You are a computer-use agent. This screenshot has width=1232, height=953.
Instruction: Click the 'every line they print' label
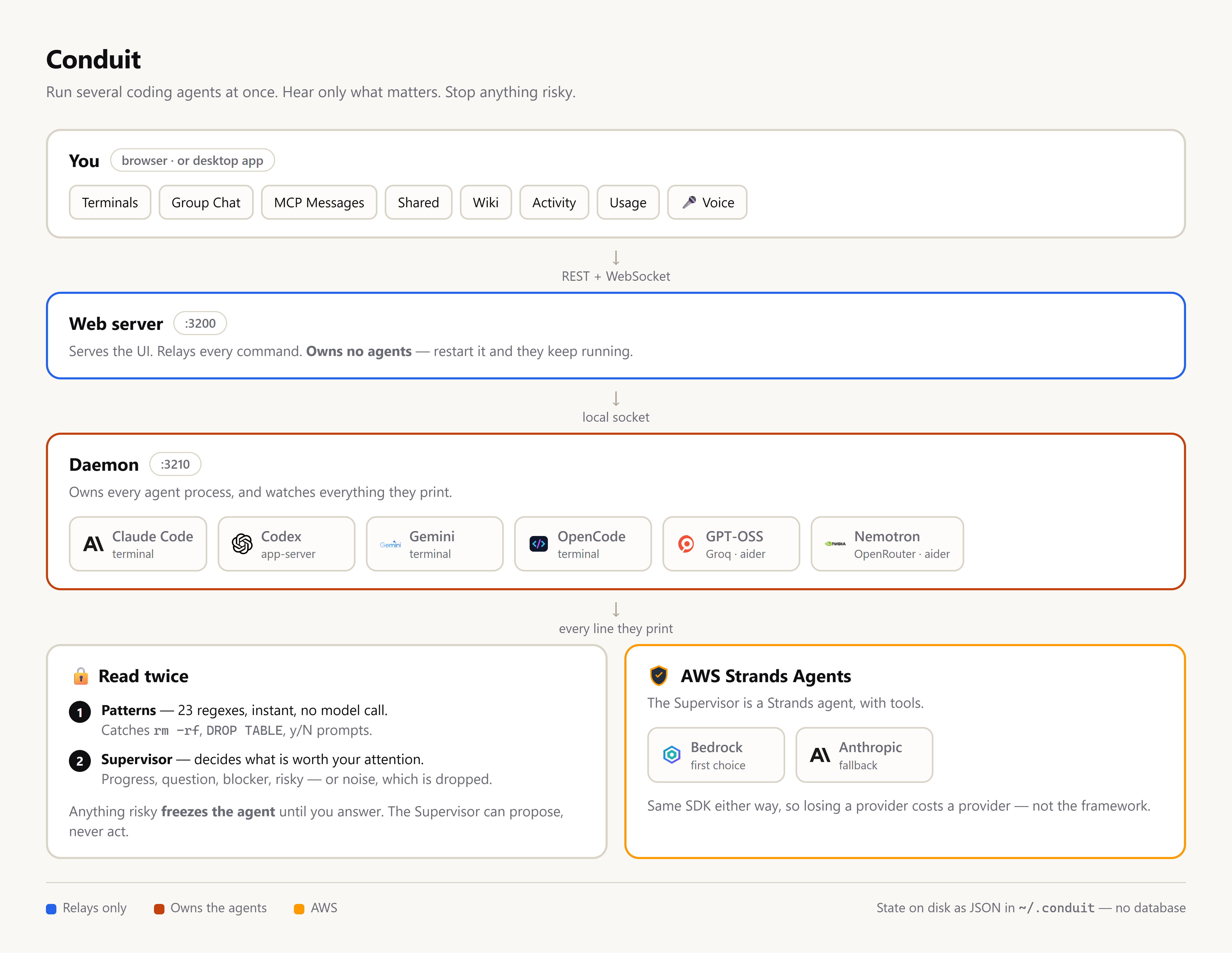point(615,629)
